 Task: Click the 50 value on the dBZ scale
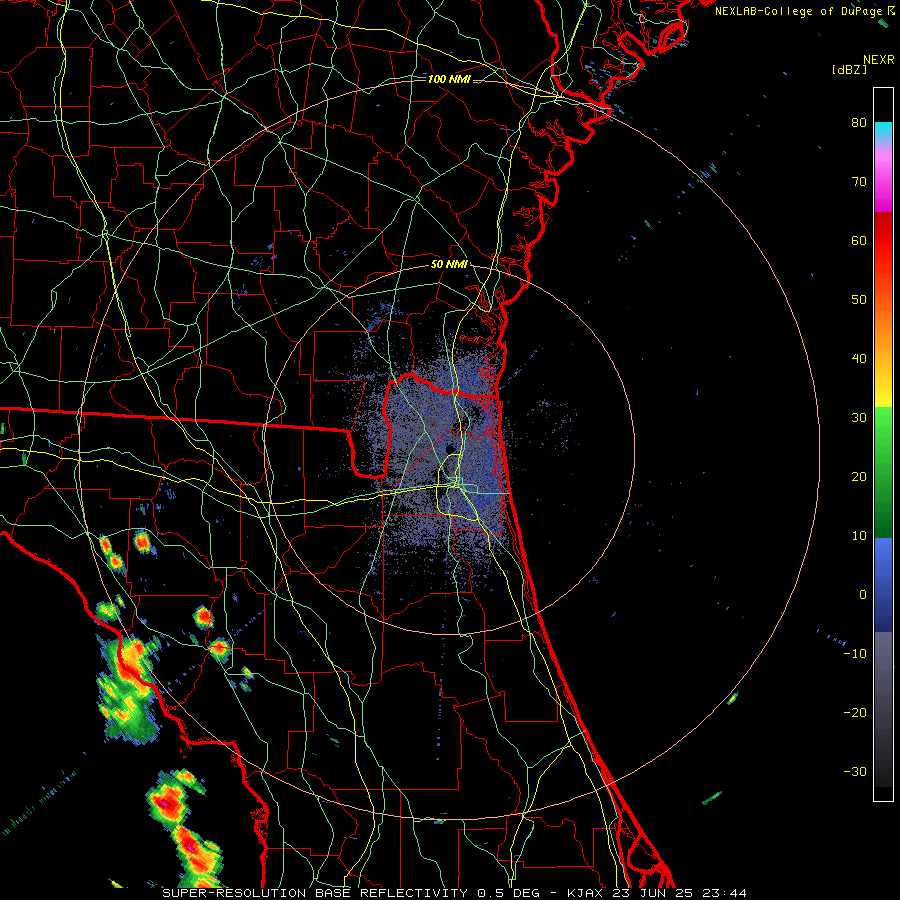[859, 300]
